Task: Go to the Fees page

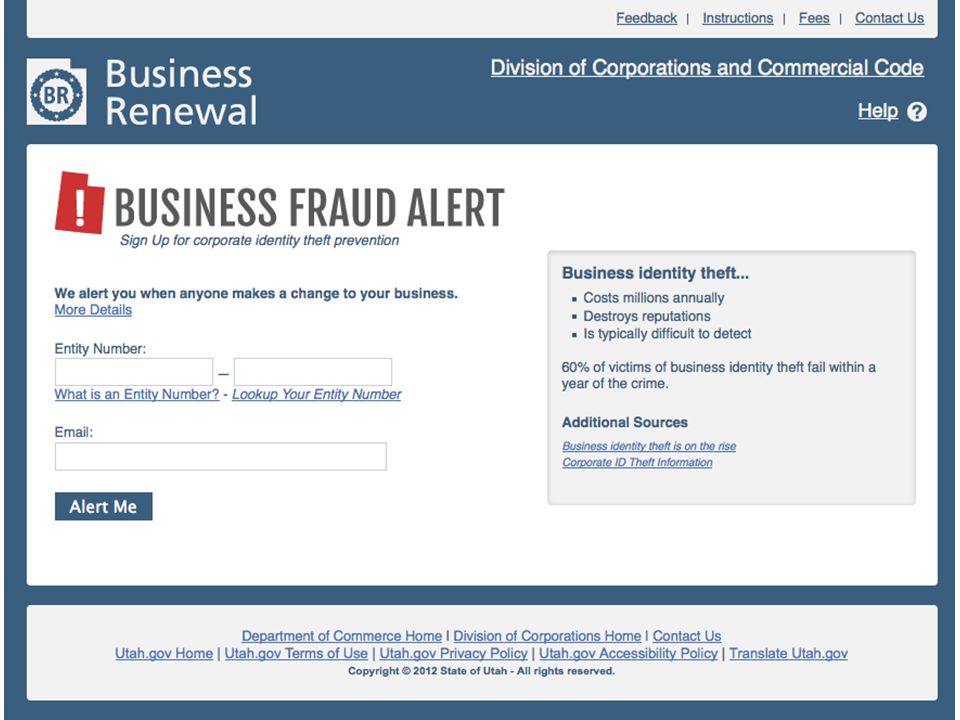Action: coord(814,18)
